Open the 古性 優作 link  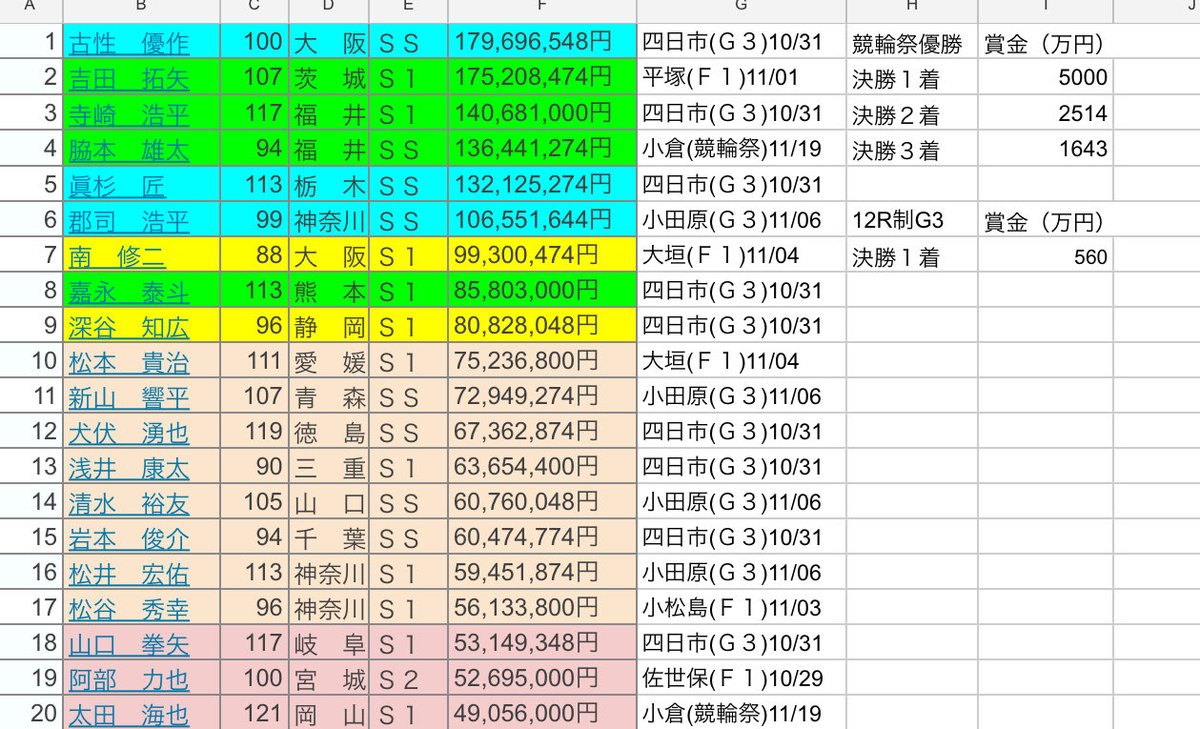coord(128,43)
